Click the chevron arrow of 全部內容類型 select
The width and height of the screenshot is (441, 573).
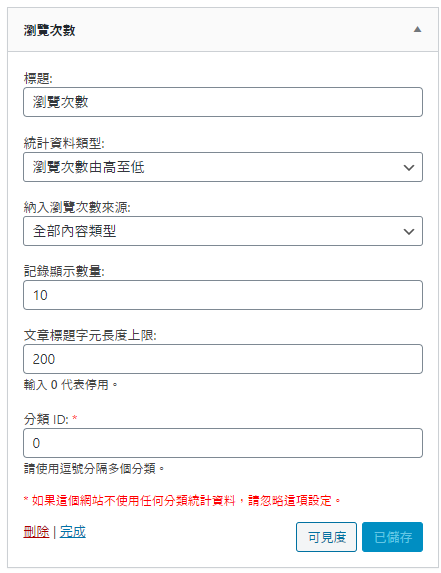[408, 231]
